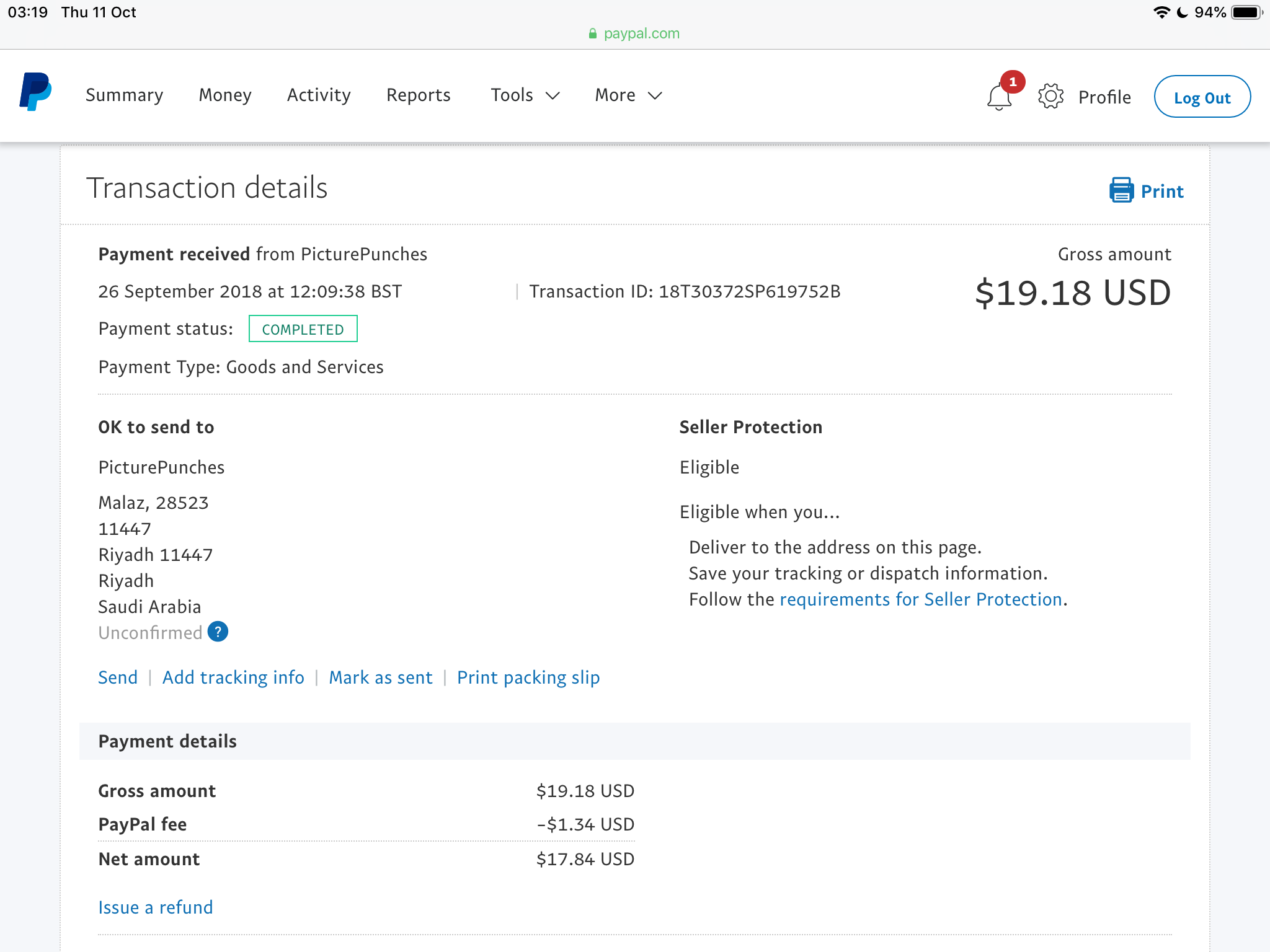This screenshot has width=1270, height=952.
Task: Click Mark as sent link
Action: [x=381, y=677]
